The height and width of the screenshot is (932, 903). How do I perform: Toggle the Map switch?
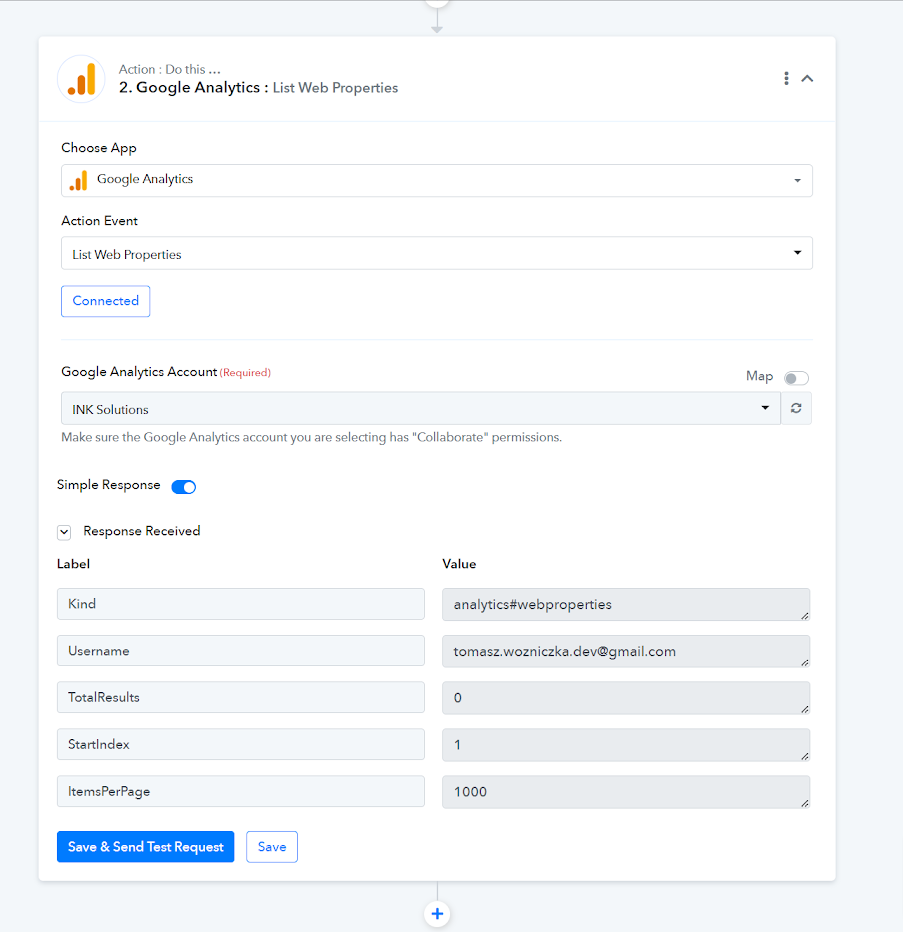coord(796,378)
